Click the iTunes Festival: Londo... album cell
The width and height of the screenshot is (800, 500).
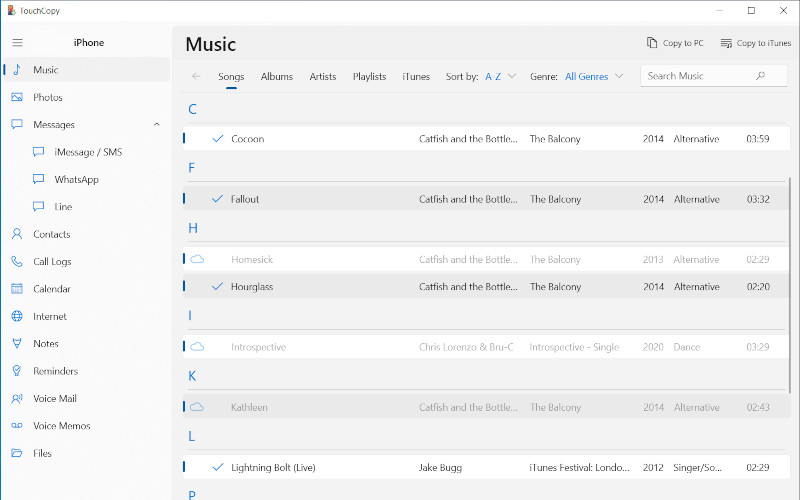pos(579,467)
